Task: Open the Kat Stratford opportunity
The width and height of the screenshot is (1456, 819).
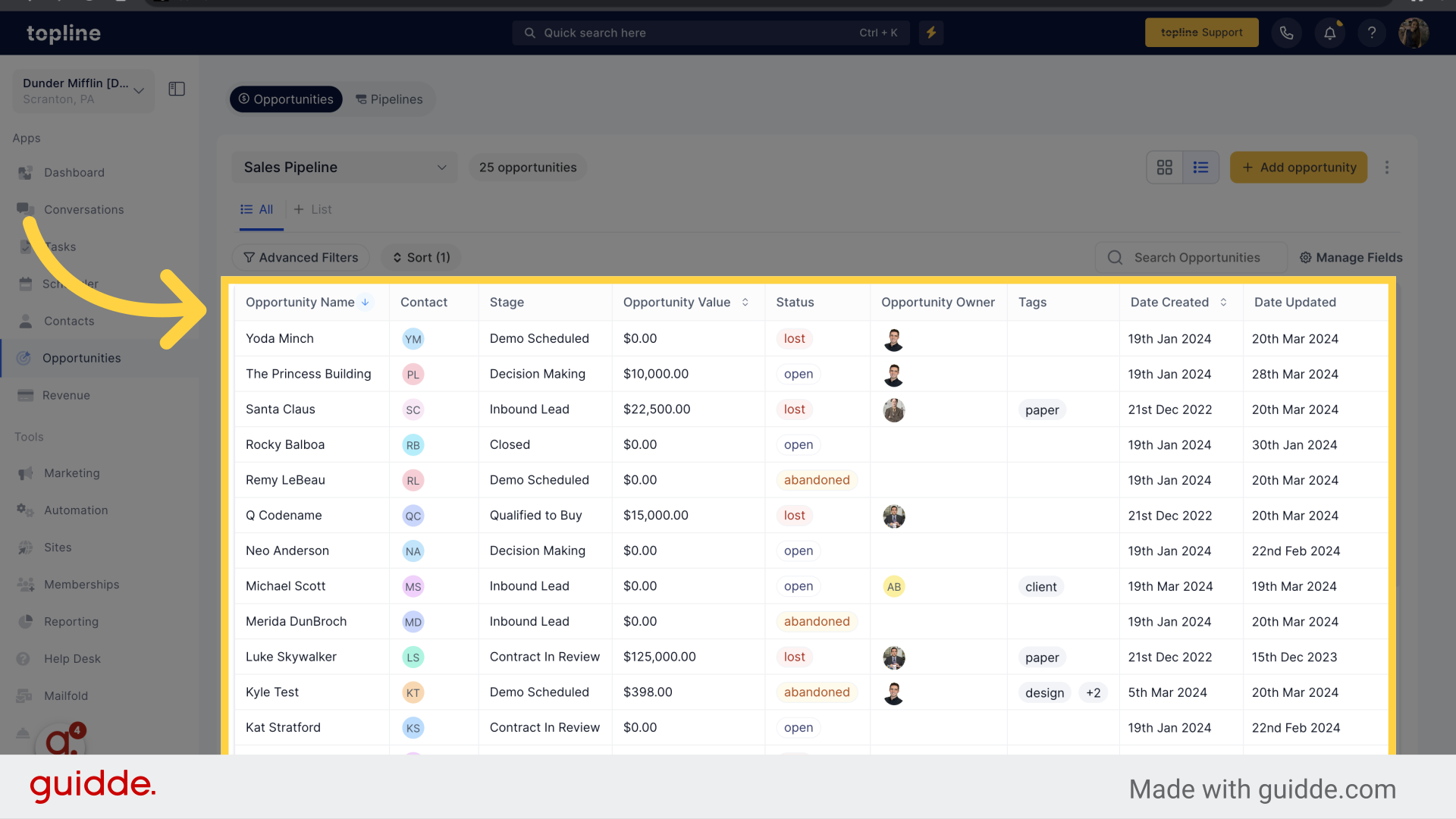Action: tap(283, 728)
